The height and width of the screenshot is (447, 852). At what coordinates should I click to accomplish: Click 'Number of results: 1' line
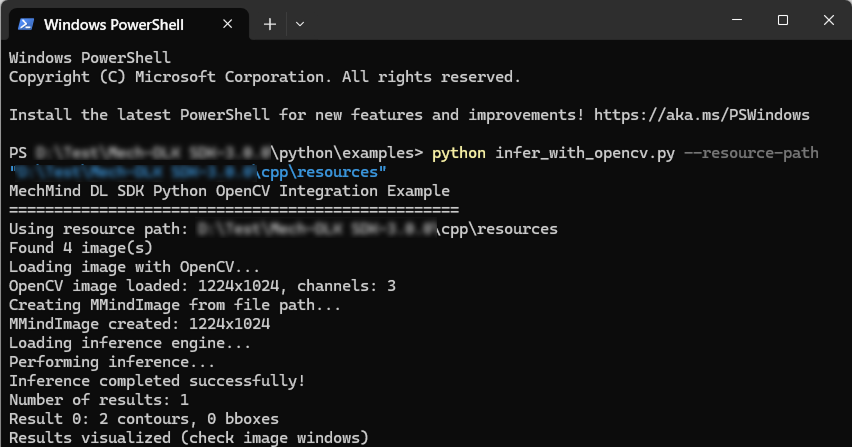pos(99,400)
